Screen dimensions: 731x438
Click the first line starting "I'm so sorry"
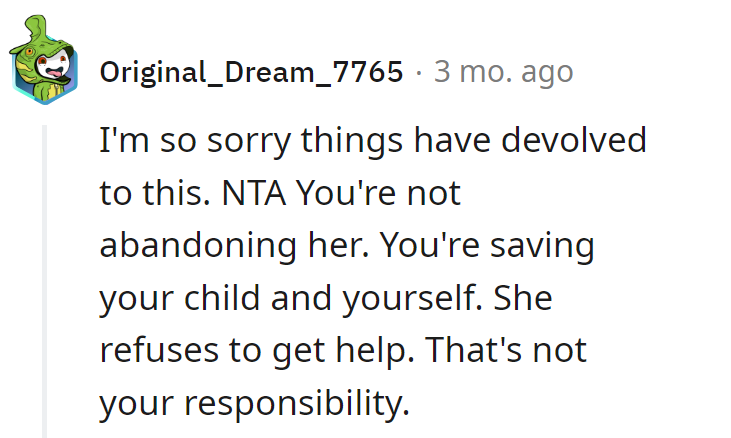(372, 140)
